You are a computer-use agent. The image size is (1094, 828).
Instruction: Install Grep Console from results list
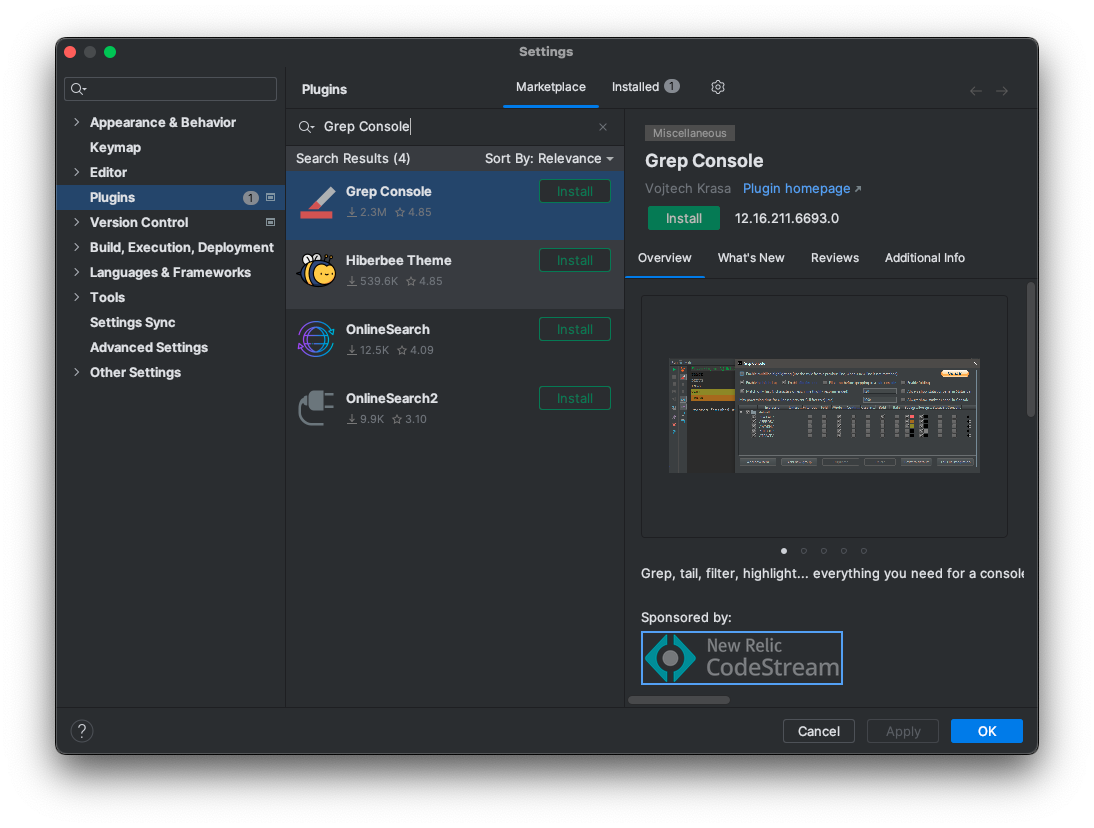click(x=575, y=191)
